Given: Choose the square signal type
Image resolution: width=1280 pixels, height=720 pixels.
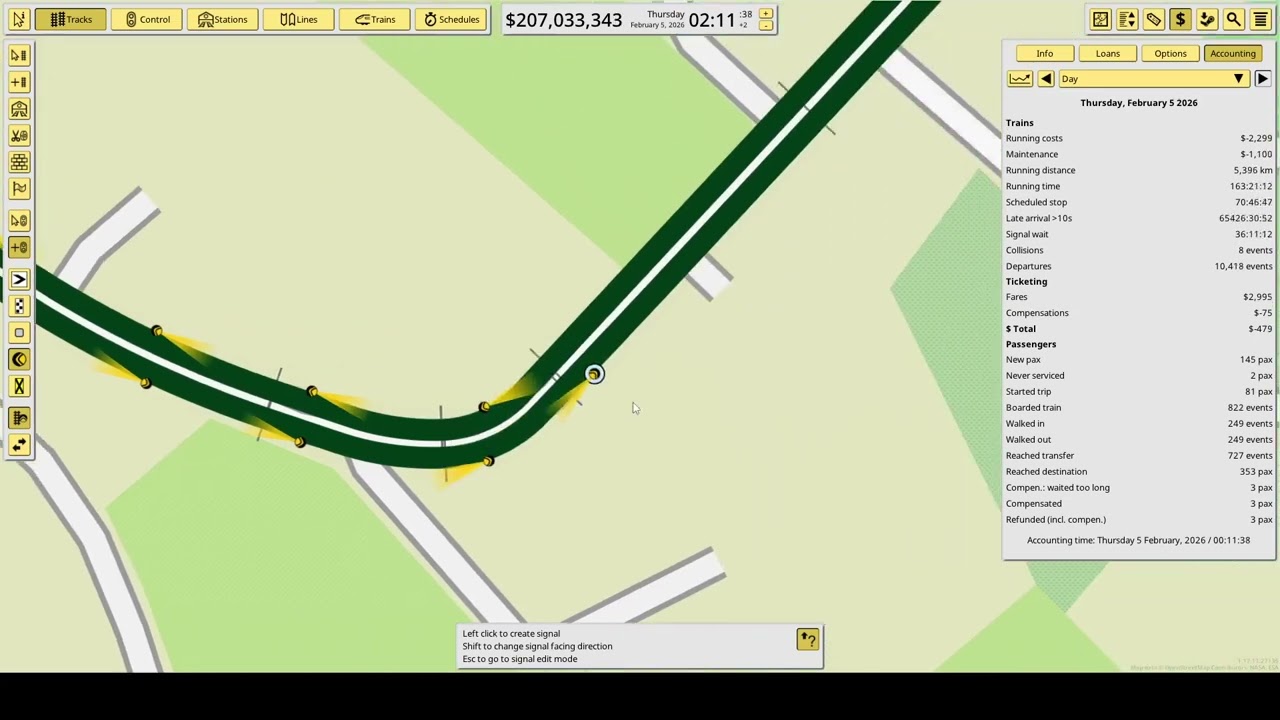Looking at the screenshot, I should [19, 333].
